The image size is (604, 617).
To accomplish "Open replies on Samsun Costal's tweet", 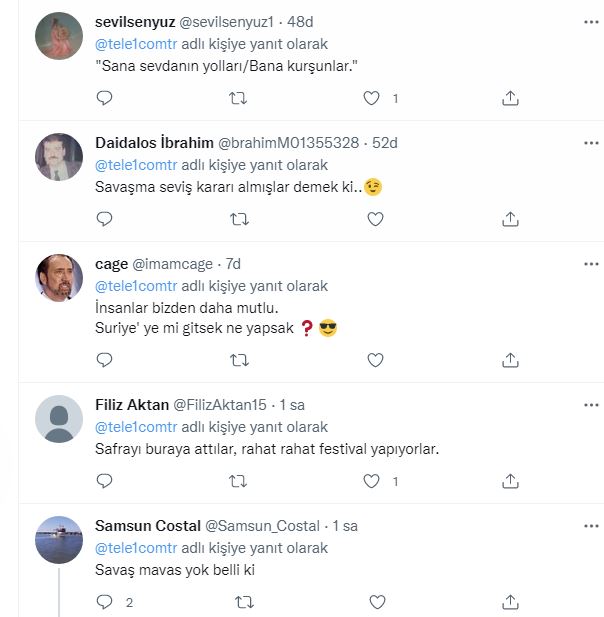I will coord(104,602).
